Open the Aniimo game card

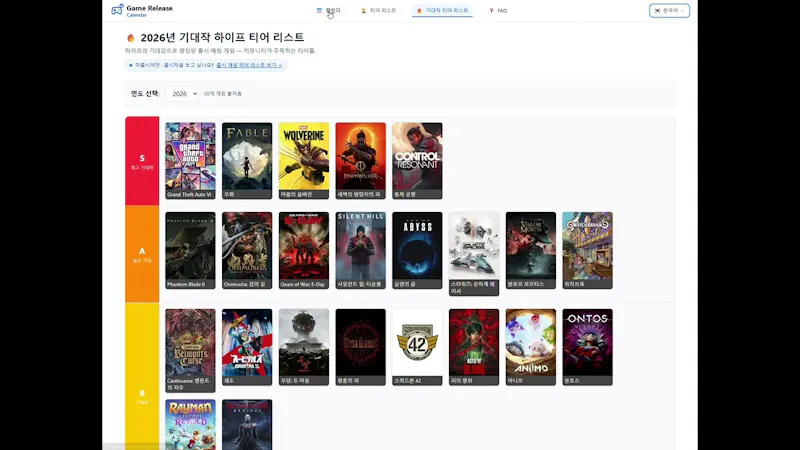point(531,347)
